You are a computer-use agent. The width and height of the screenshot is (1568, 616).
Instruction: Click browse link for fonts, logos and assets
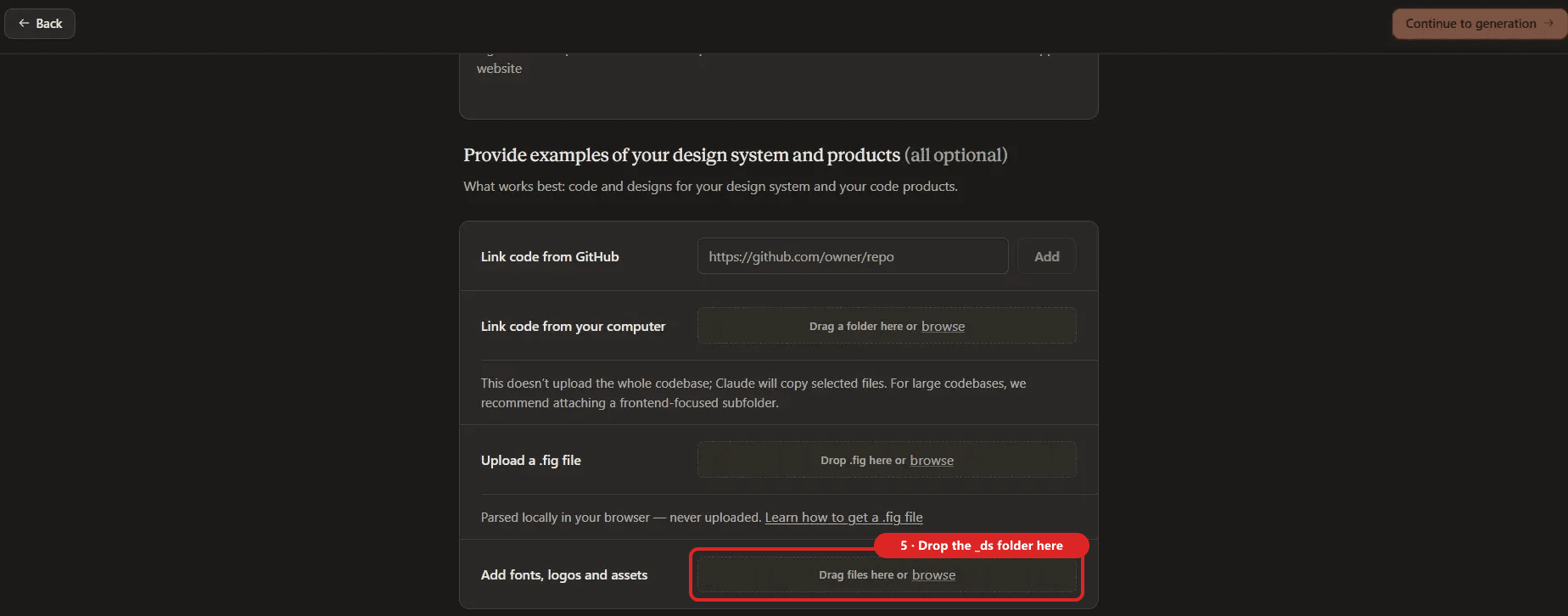click(x=933, y=575)
